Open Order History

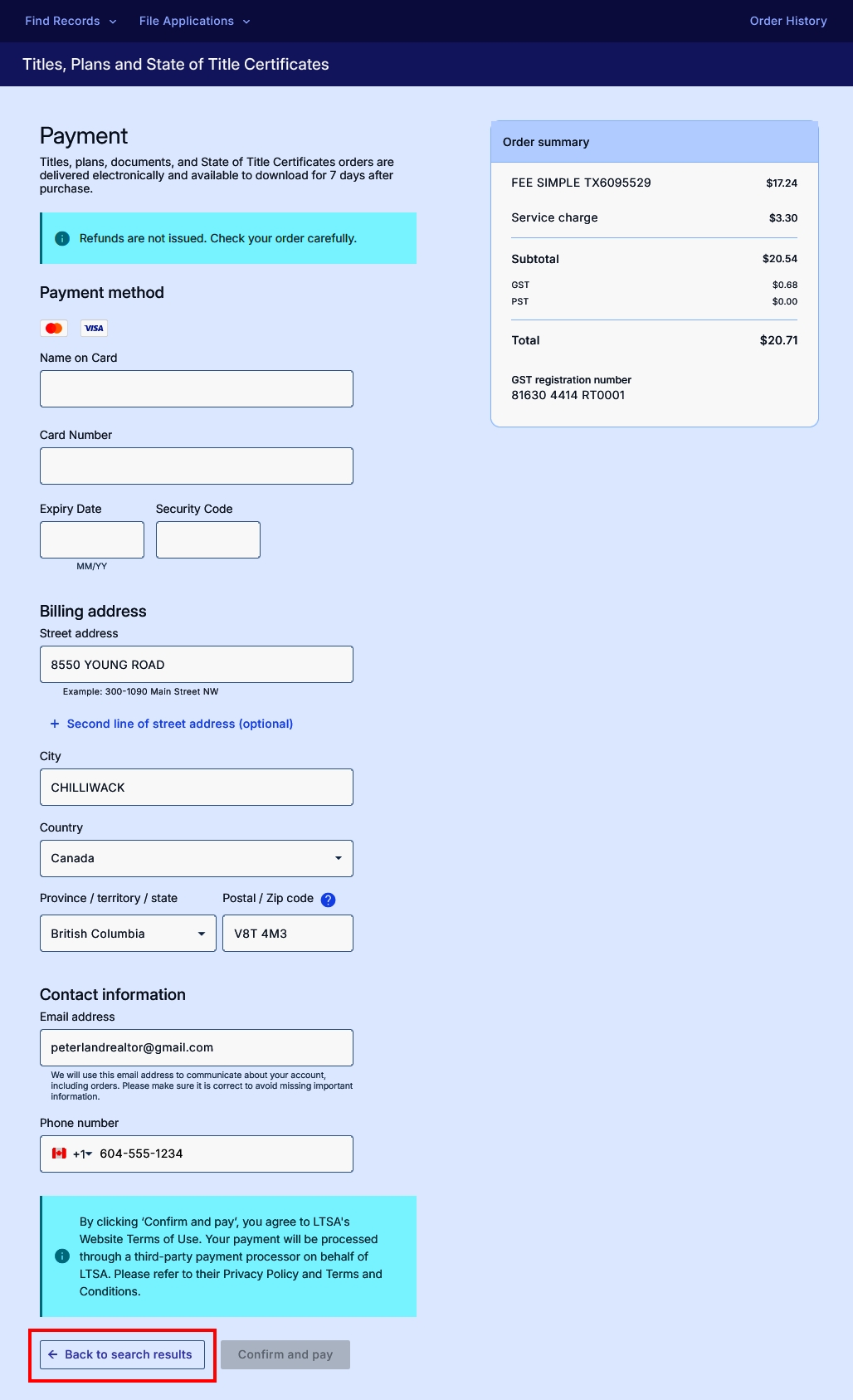(788, 21)
